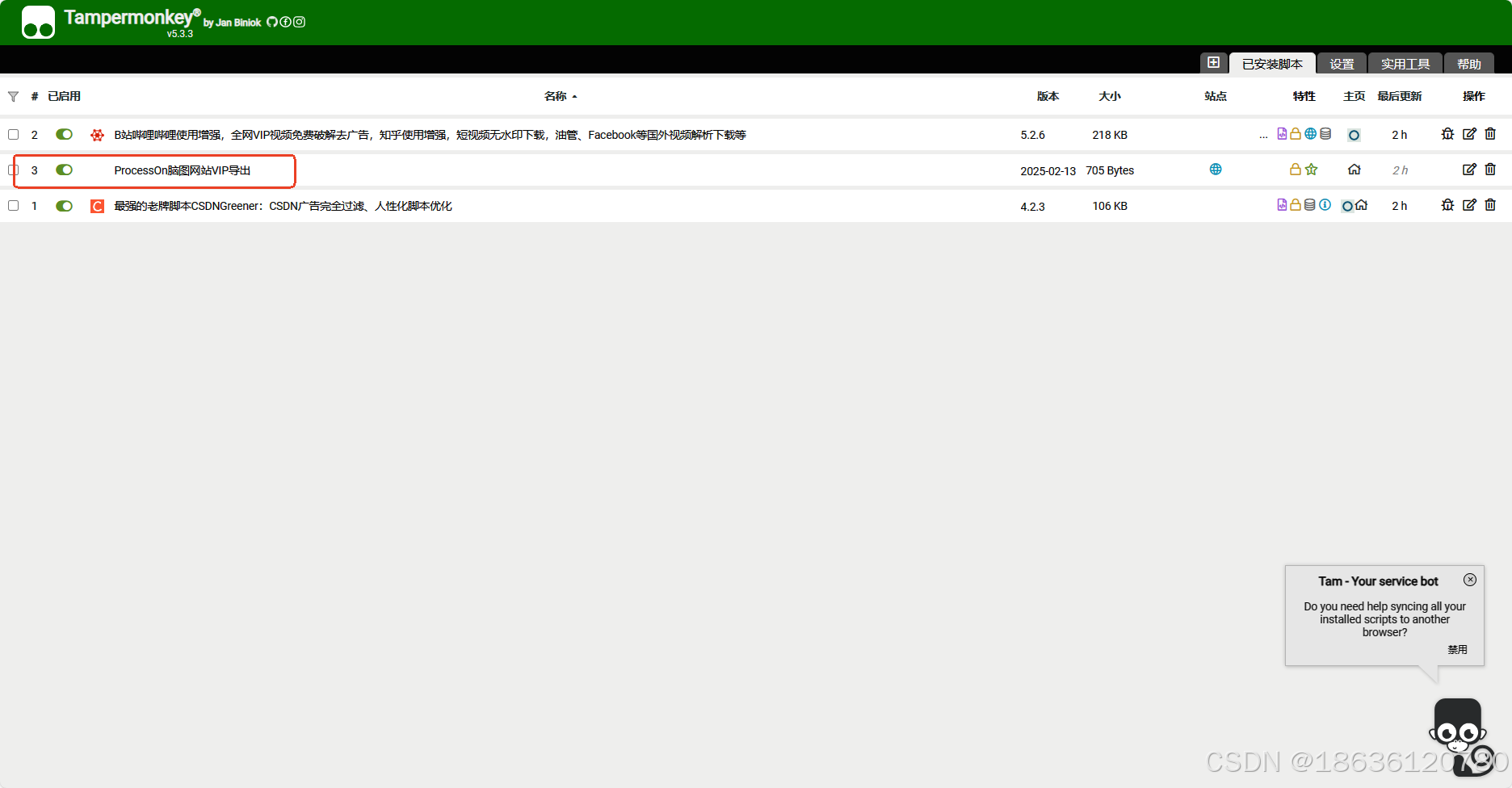The width and height of the screenshot is (1512, 788).
Task: Open the Instagram icon in header
Action: point(299,22)
